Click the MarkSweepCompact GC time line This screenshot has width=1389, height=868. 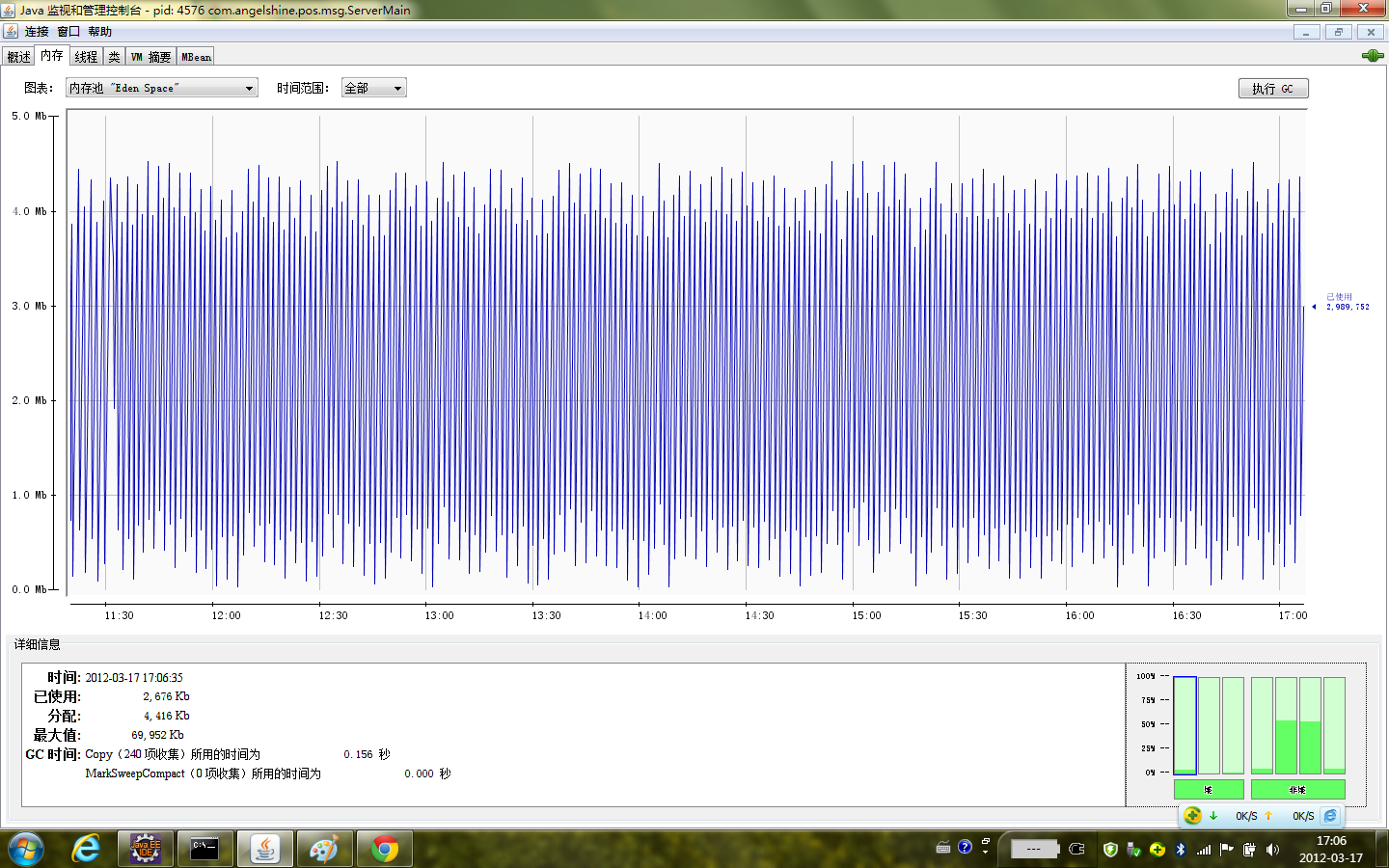[x=268, y=773]
